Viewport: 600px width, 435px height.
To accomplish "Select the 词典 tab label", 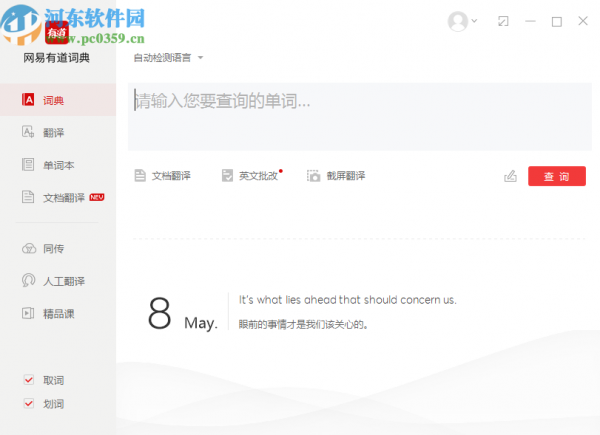I will (x=53, y=100).
